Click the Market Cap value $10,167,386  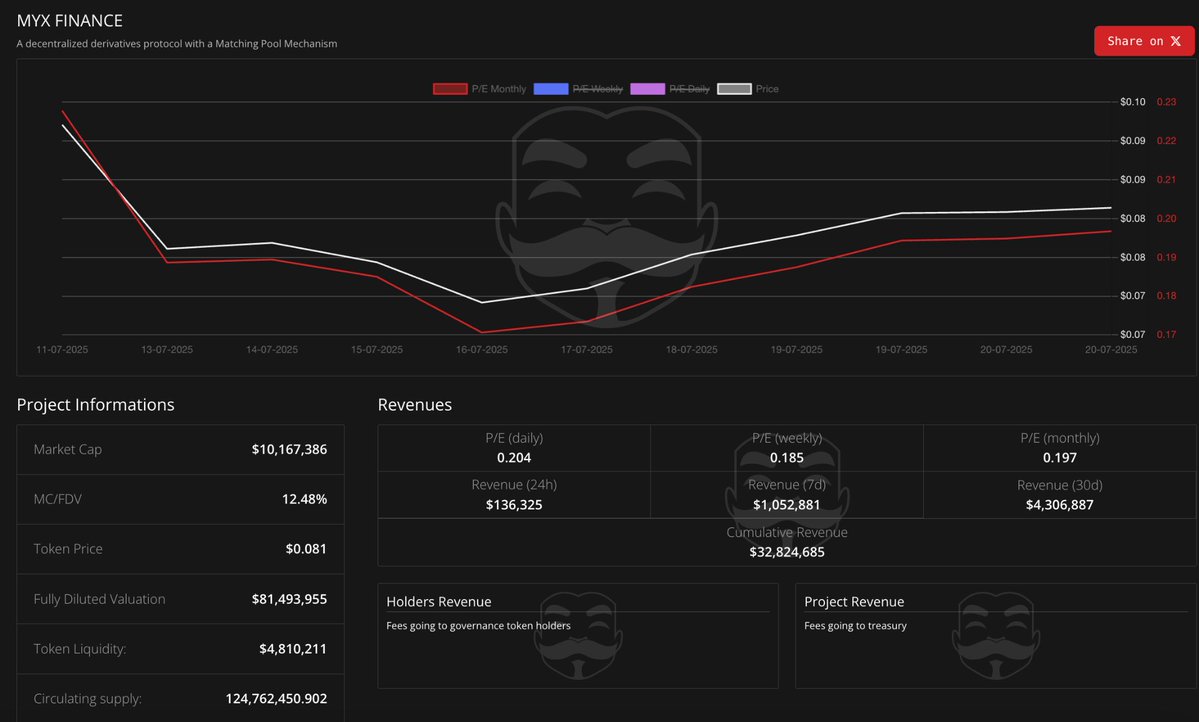(x=289, y=450)
